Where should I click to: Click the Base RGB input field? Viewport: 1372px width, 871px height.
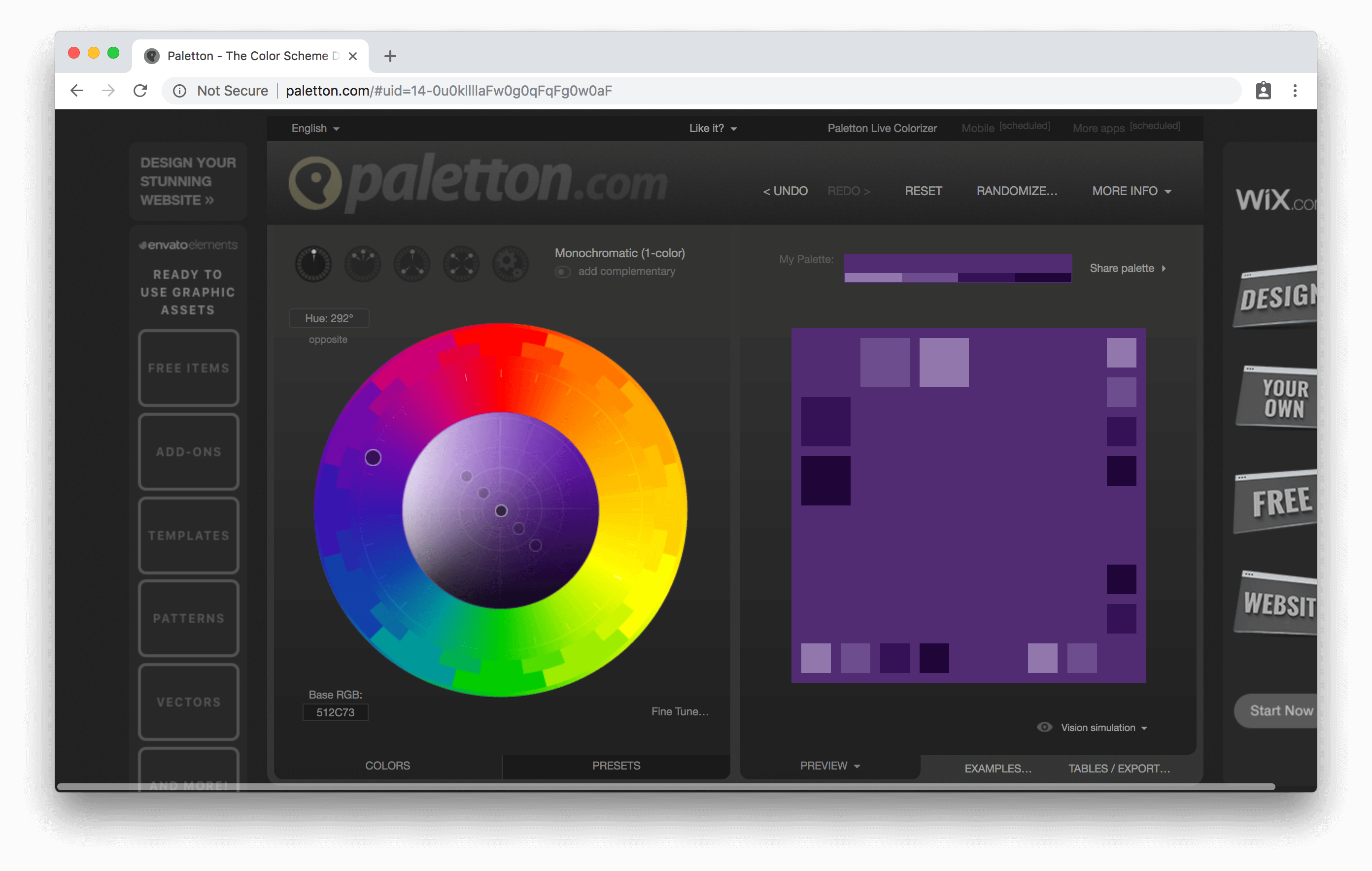pos(336,712)
